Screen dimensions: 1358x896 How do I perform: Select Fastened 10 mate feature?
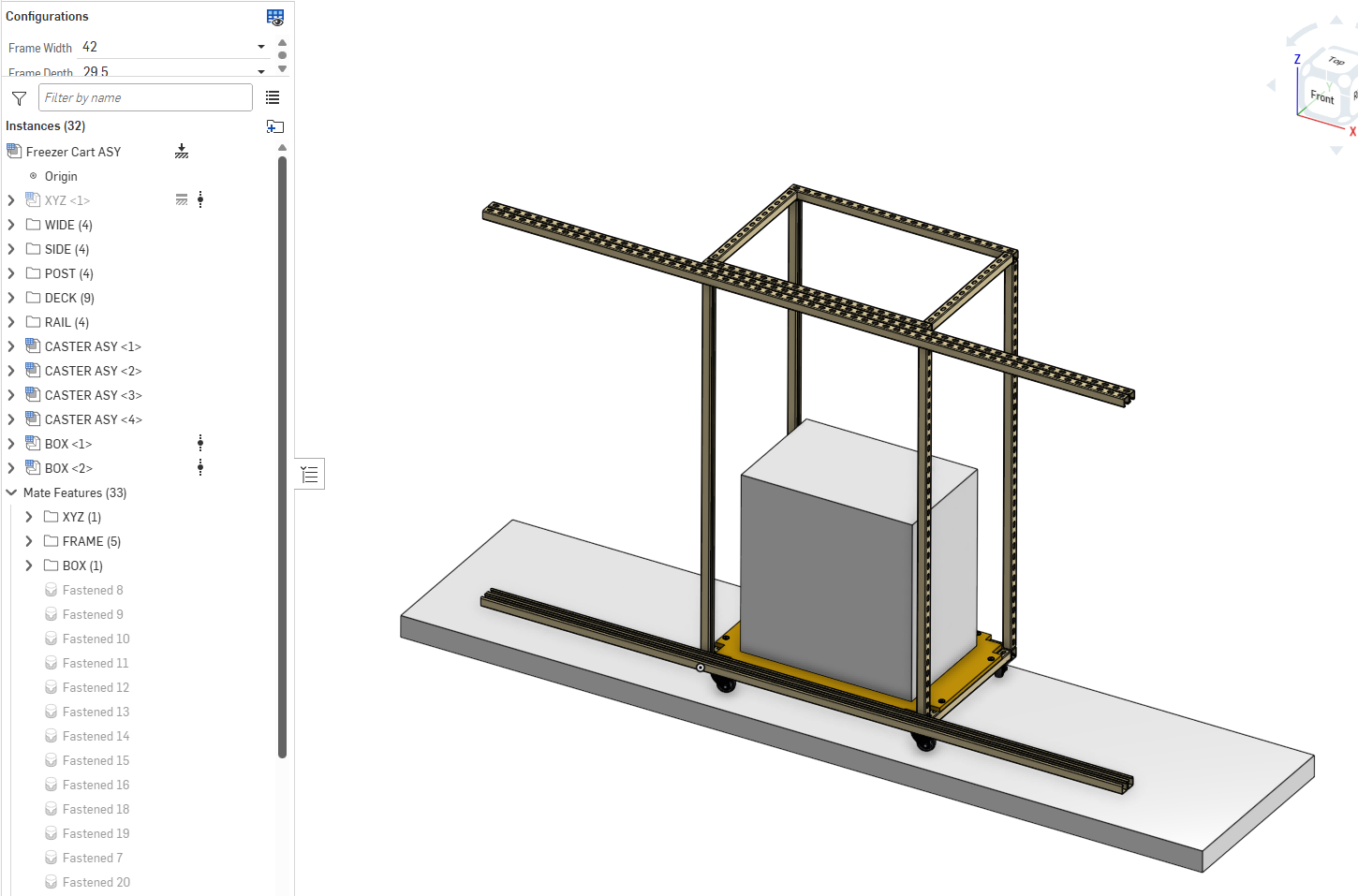pyautogui.click(x=96, y=639)
